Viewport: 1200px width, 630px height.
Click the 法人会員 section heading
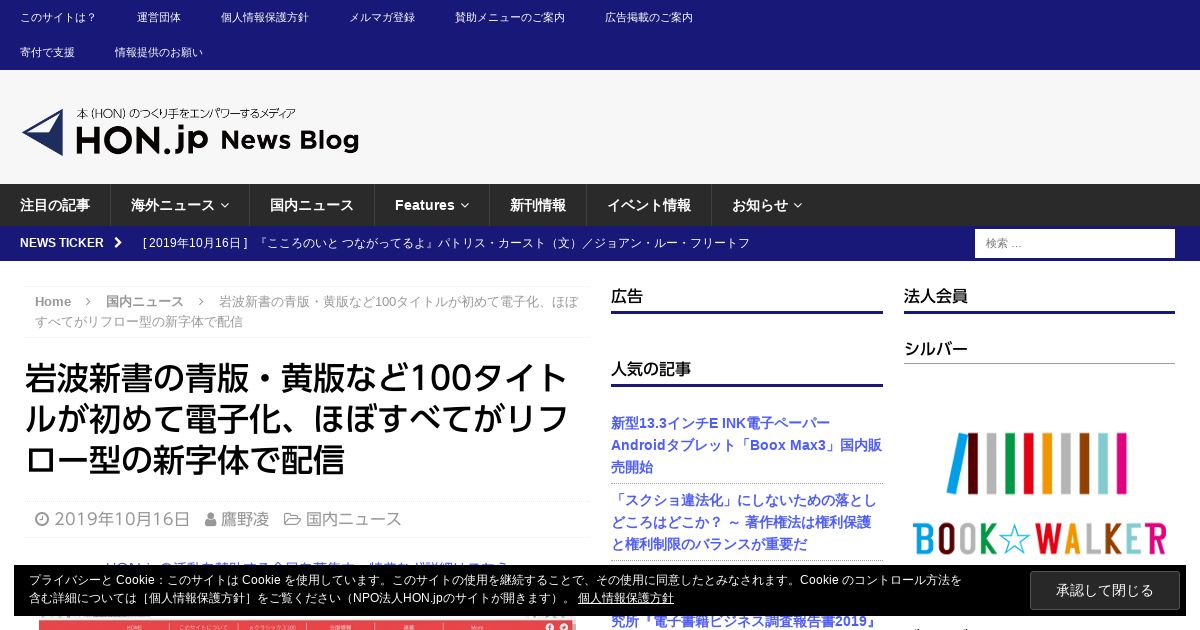[936, 296]
